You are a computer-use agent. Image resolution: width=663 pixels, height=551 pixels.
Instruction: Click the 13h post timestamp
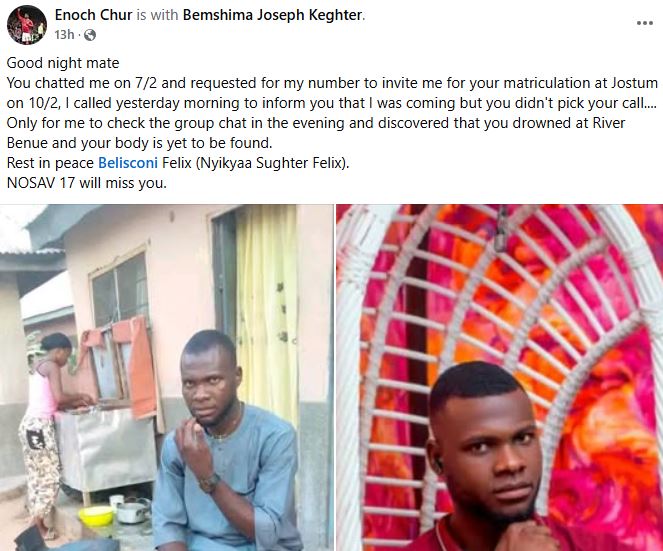tap(66, 35)
